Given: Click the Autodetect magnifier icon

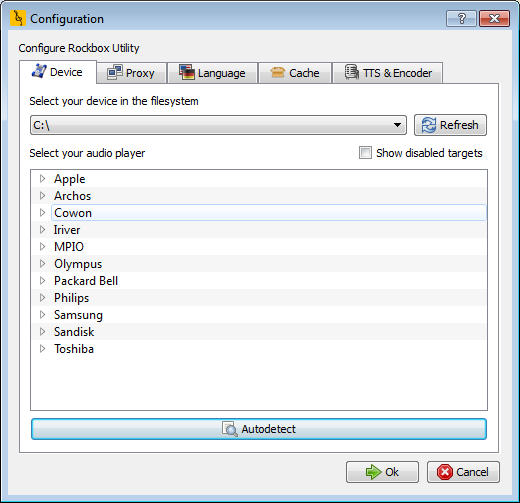Looking at the screenshot, I should [x=230, y=429].
